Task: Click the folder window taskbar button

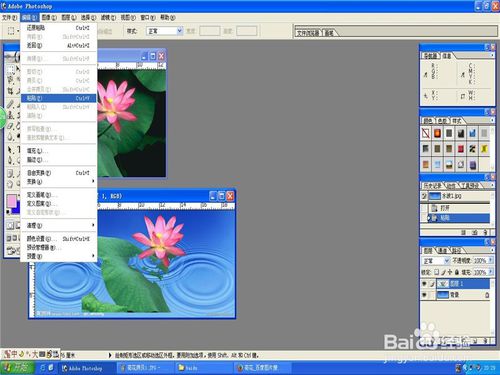Action: coord(204,368)
